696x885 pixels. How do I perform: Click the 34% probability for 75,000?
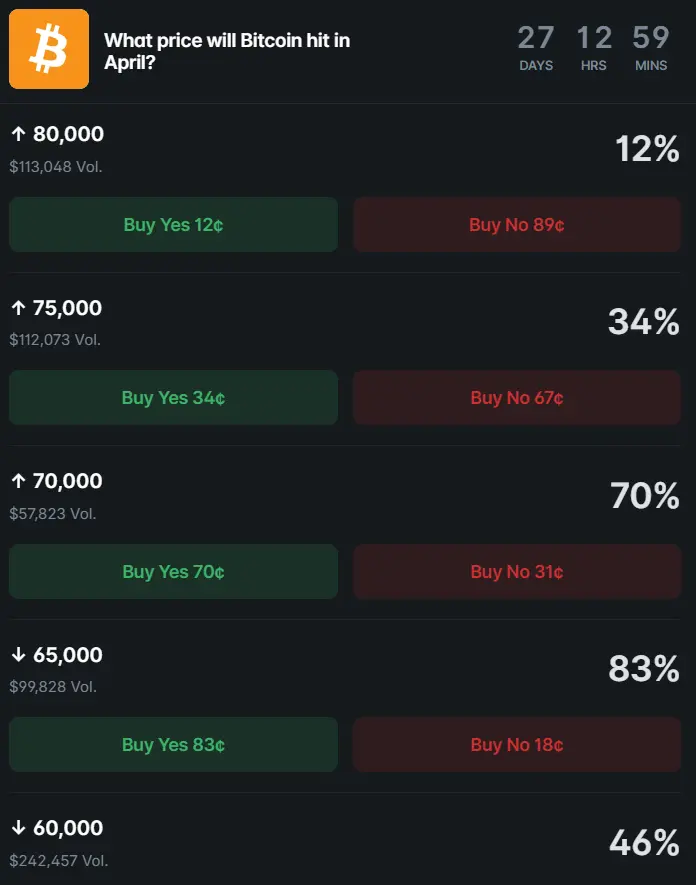pos(644,323)
